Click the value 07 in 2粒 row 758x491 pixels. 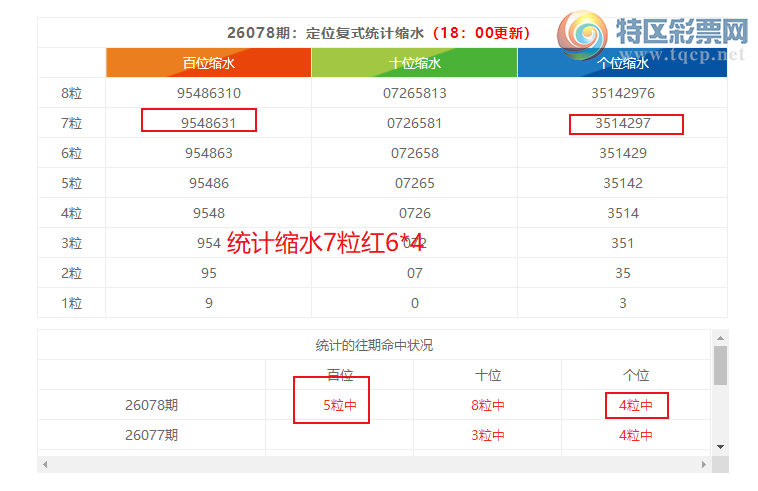[415, 273]
